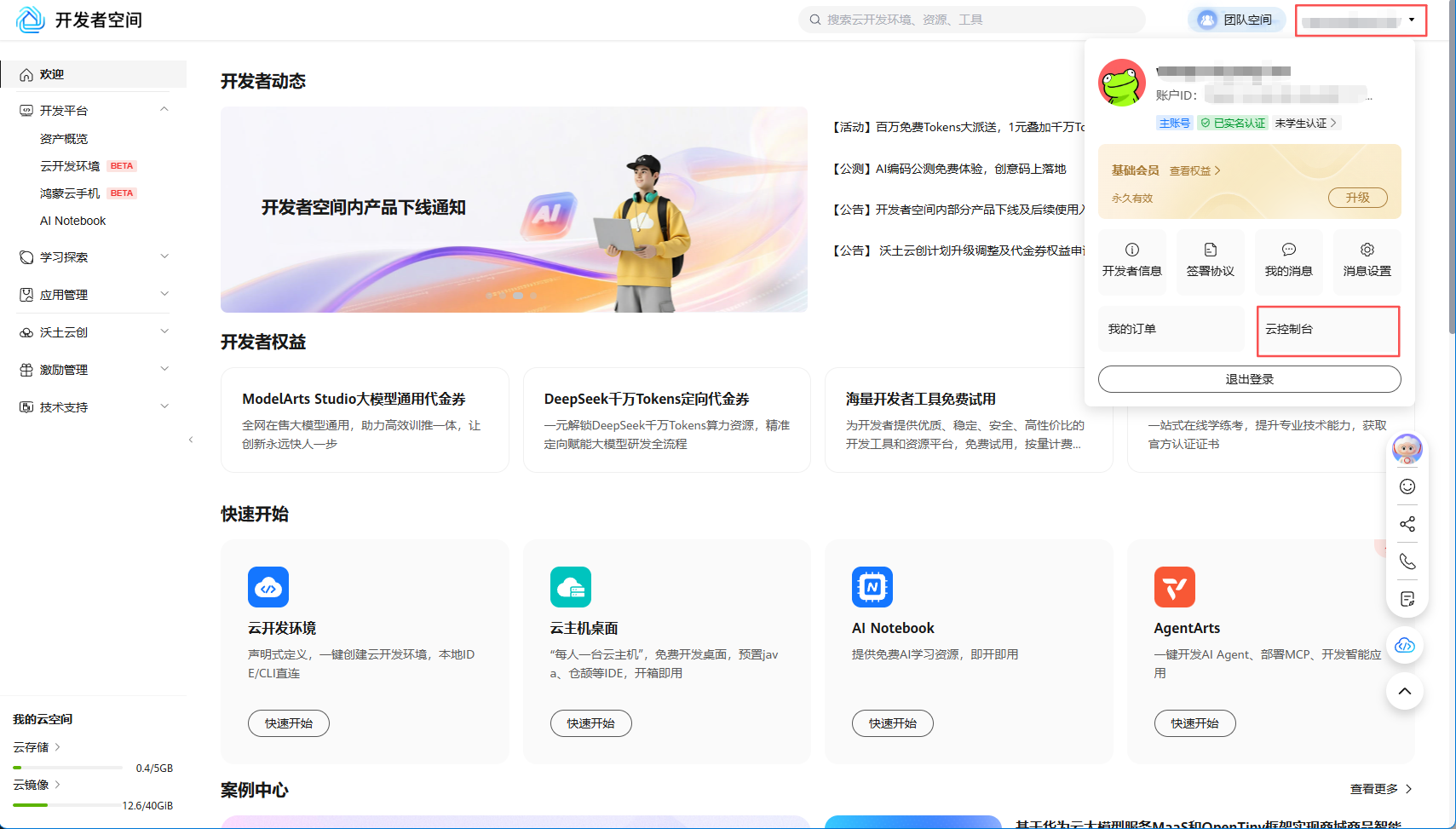Open 我的消息 chat bubble icon

(x=1289, y=250)
